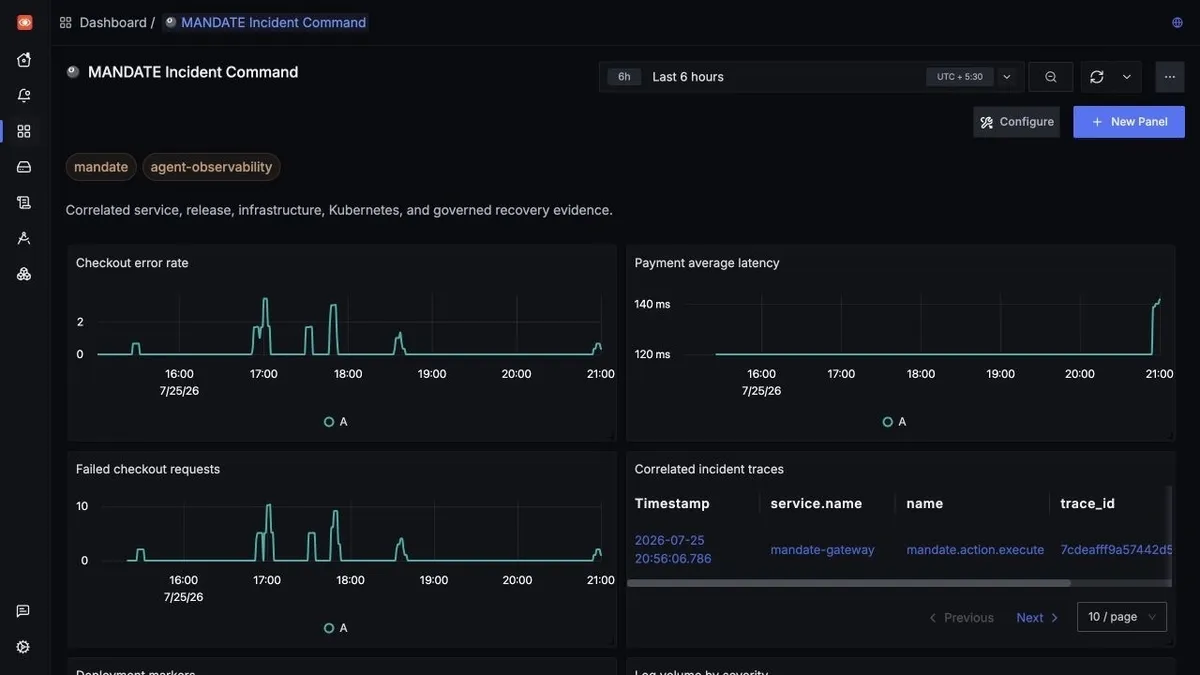Screen dimensions: 1200x675
Task: Click the agent-observability tag
Action: (211, 167)
